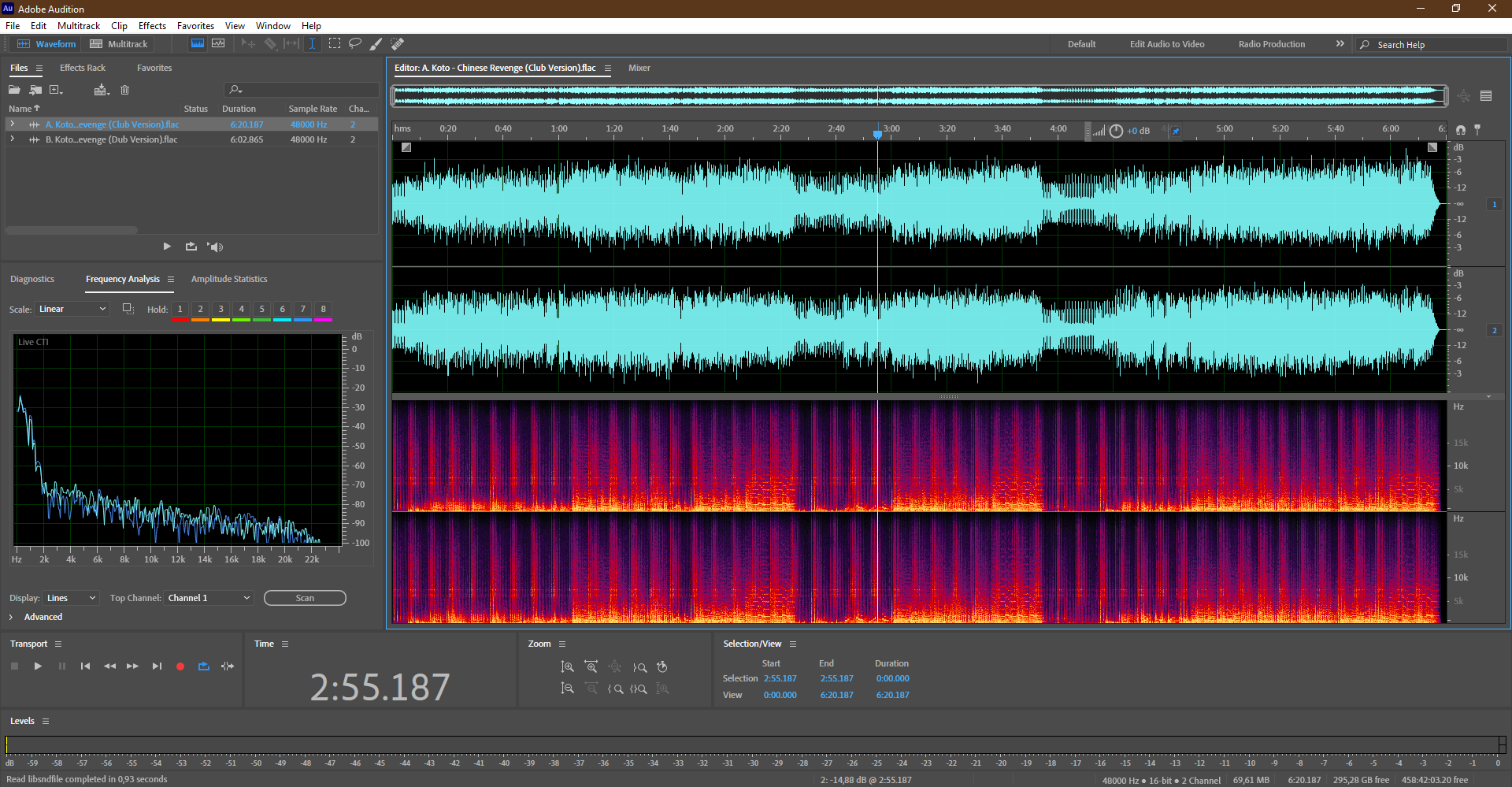The width and height of the screenshot is (1512, 787).
Task: Select the Paintbrush Selection tool
Action: [376, 44]
